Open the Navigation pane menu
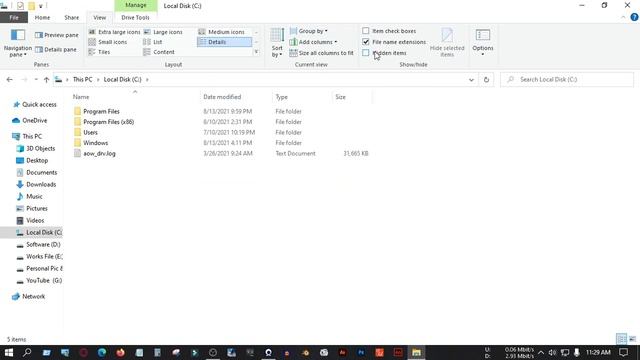 click(18, 42)
